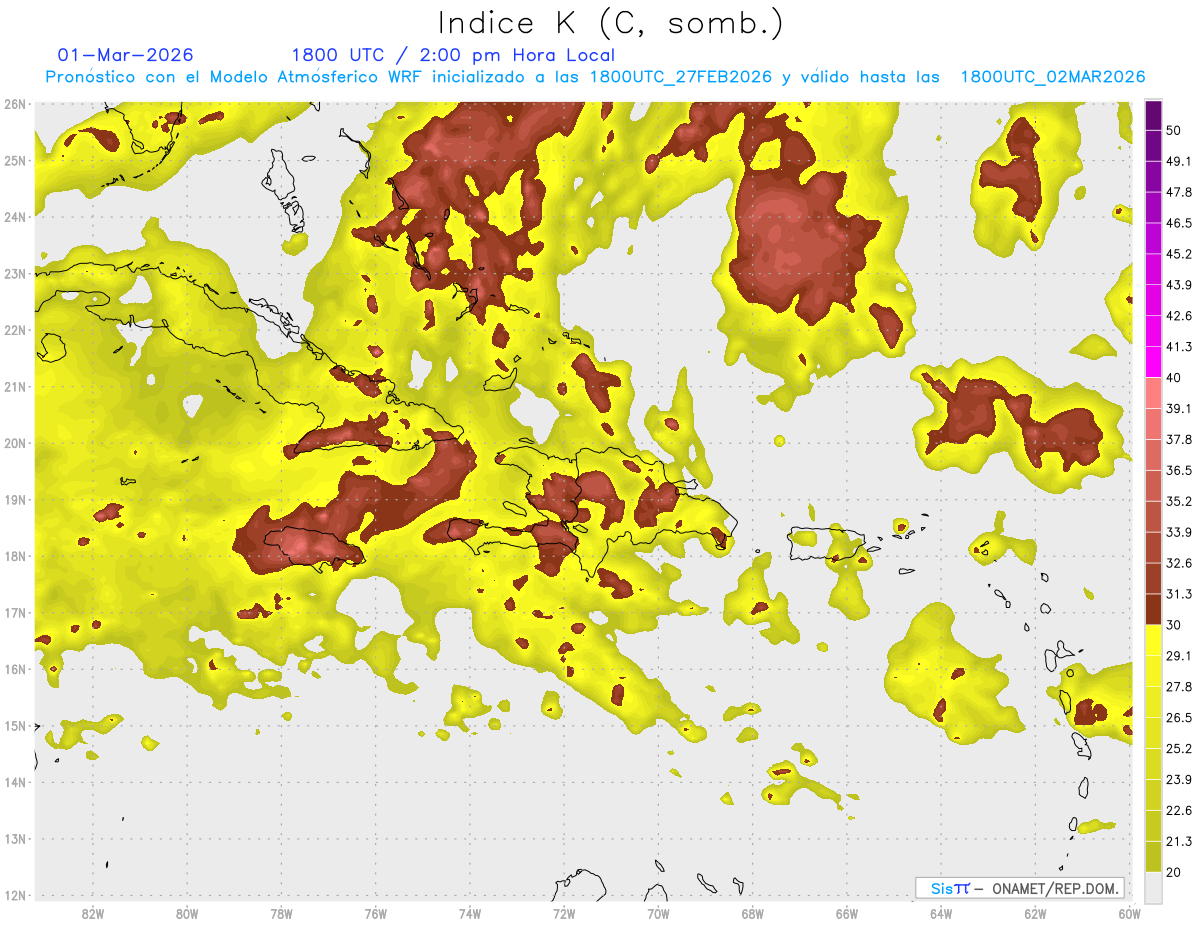Click the '47.8' color bar value
Image resolution: width=1200 pixels, height=927 pixels.
tap(1179, 193)
